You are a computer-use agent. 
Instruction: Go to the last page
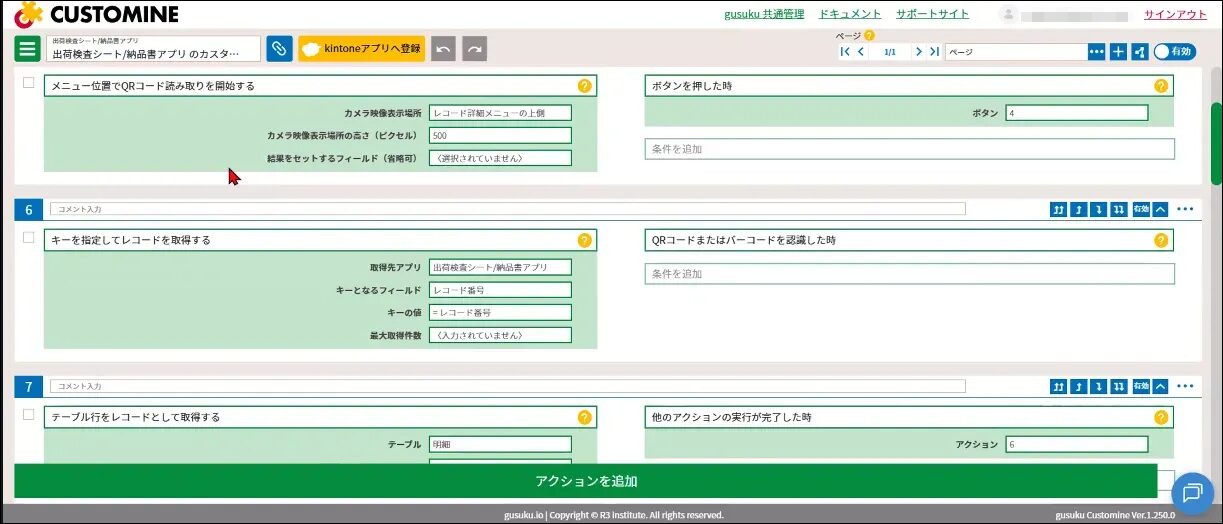(x=934, y=52)
